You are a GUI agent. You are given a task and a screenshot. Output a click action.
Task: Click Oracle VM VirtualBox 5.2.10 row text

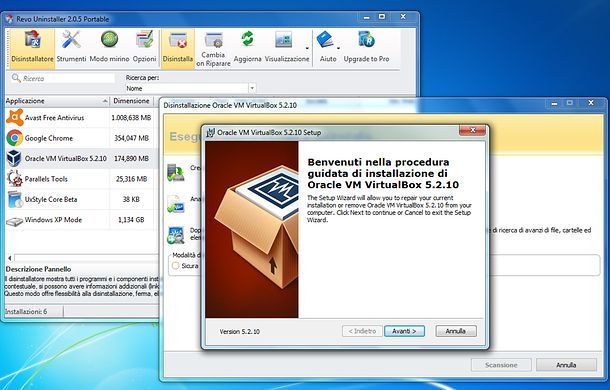click(x=65, y=158)
